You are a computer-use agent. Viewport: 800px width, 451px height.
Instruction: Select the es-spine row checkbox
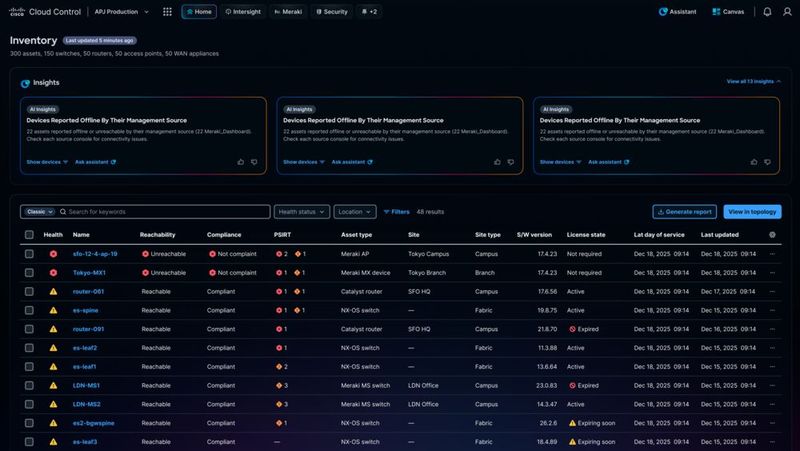click(x=29, y=310)
